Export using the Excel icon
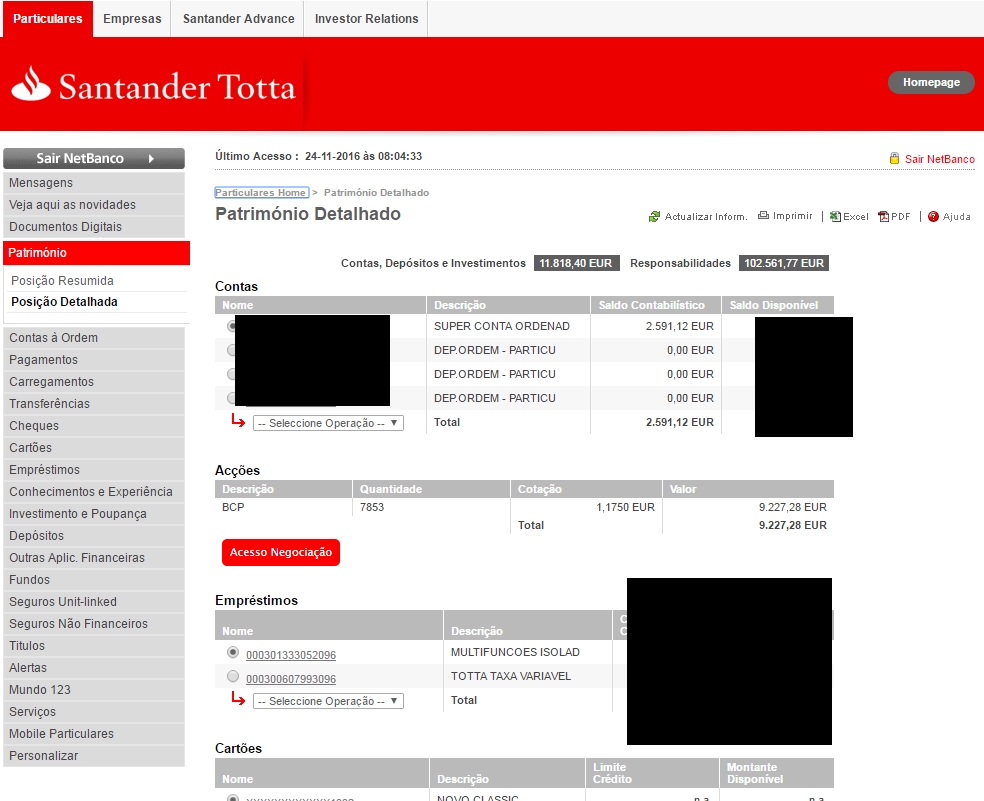The image size is (984, 801). coord(835,217)
